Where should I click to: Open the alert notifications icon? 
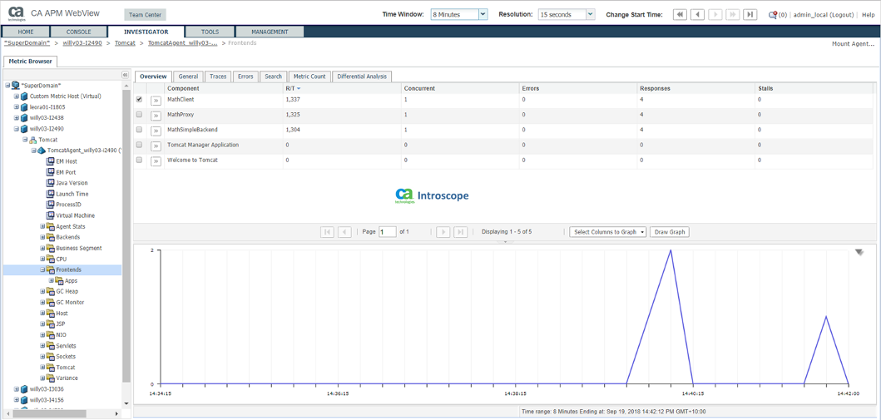(x=773, y=15)
